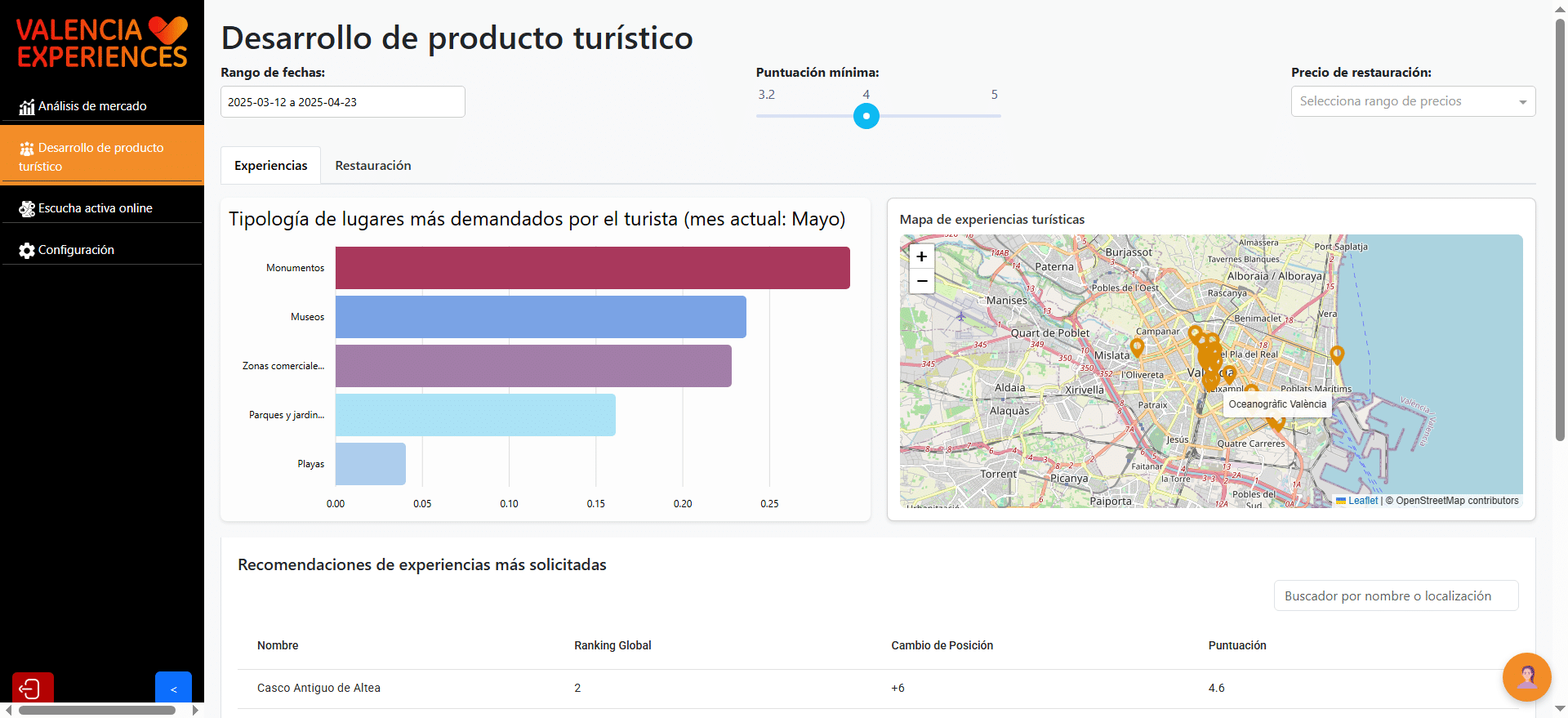Open the Precio de restauración dropdown
The height and width of the screenshot is (718, 1568).
[x=1412, y=101]
